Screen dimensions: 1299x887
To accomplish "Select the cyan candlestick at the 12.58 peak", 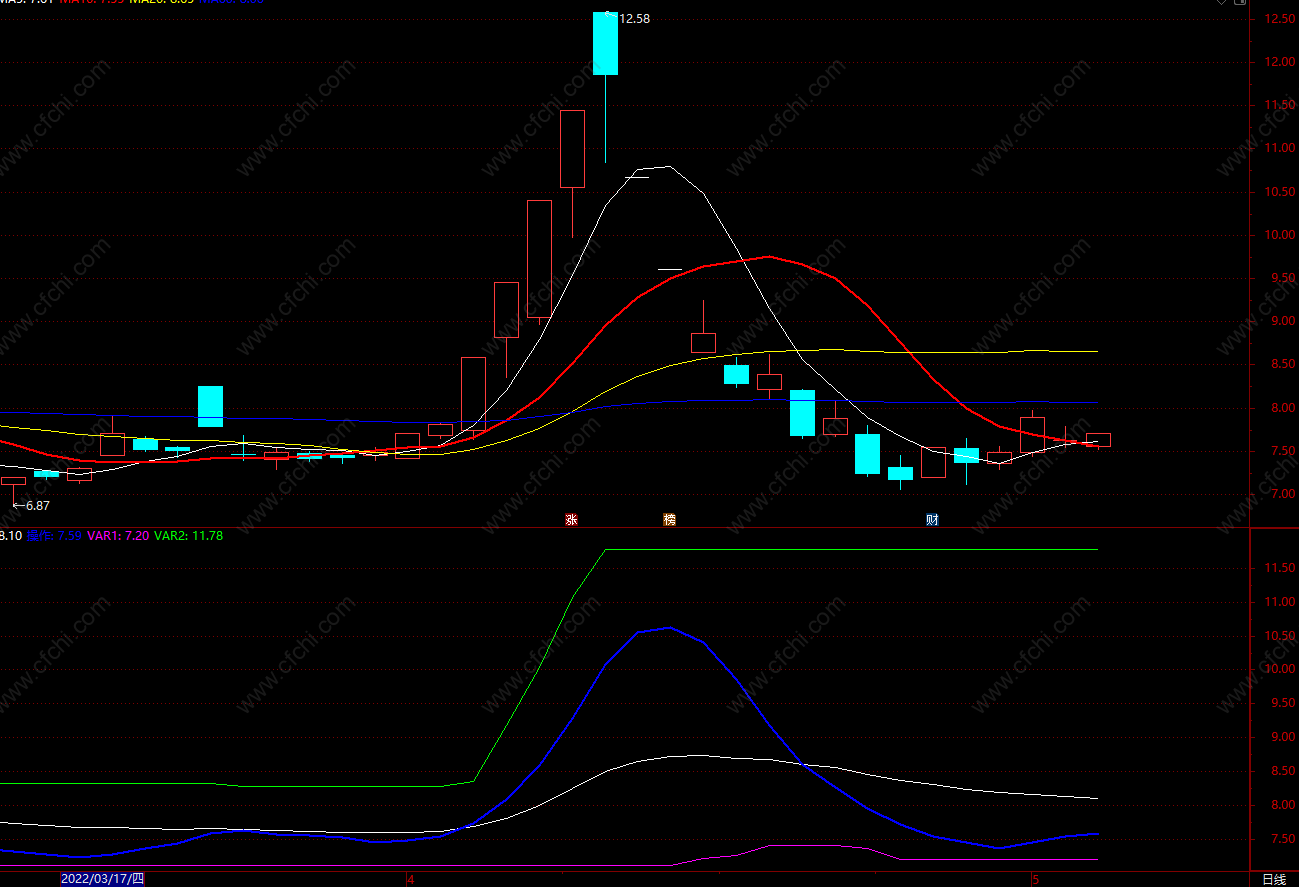I will [605, 43].
